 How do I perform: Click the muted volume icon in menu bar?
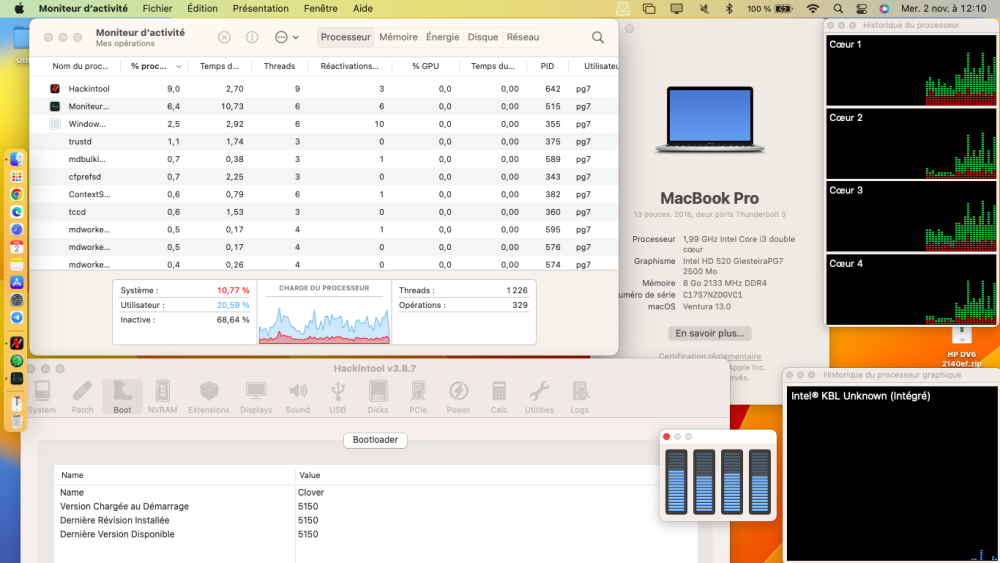[x=704, y=8]
